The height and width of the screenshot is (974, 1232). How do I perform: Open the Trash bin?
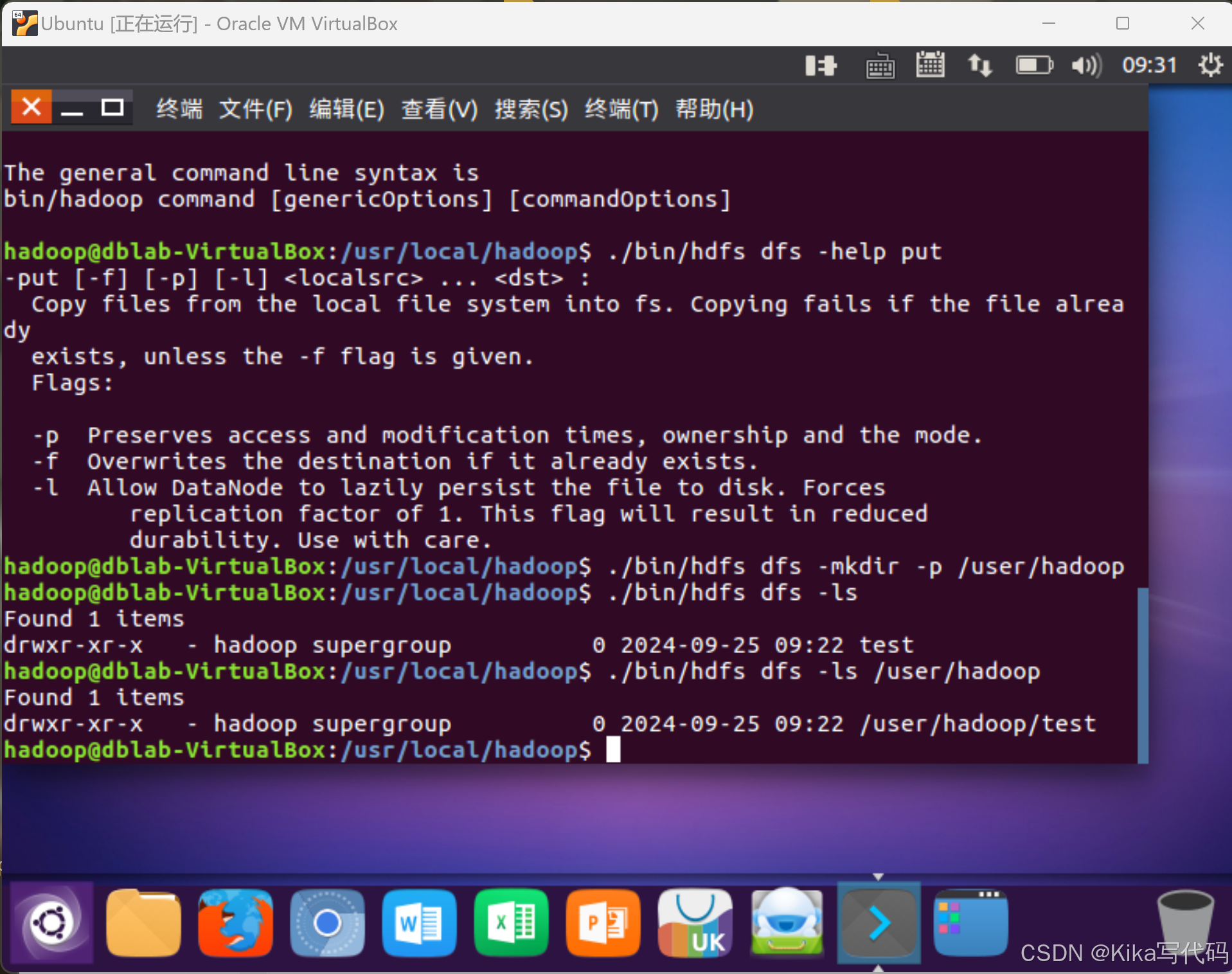[x=1186, y=923]
